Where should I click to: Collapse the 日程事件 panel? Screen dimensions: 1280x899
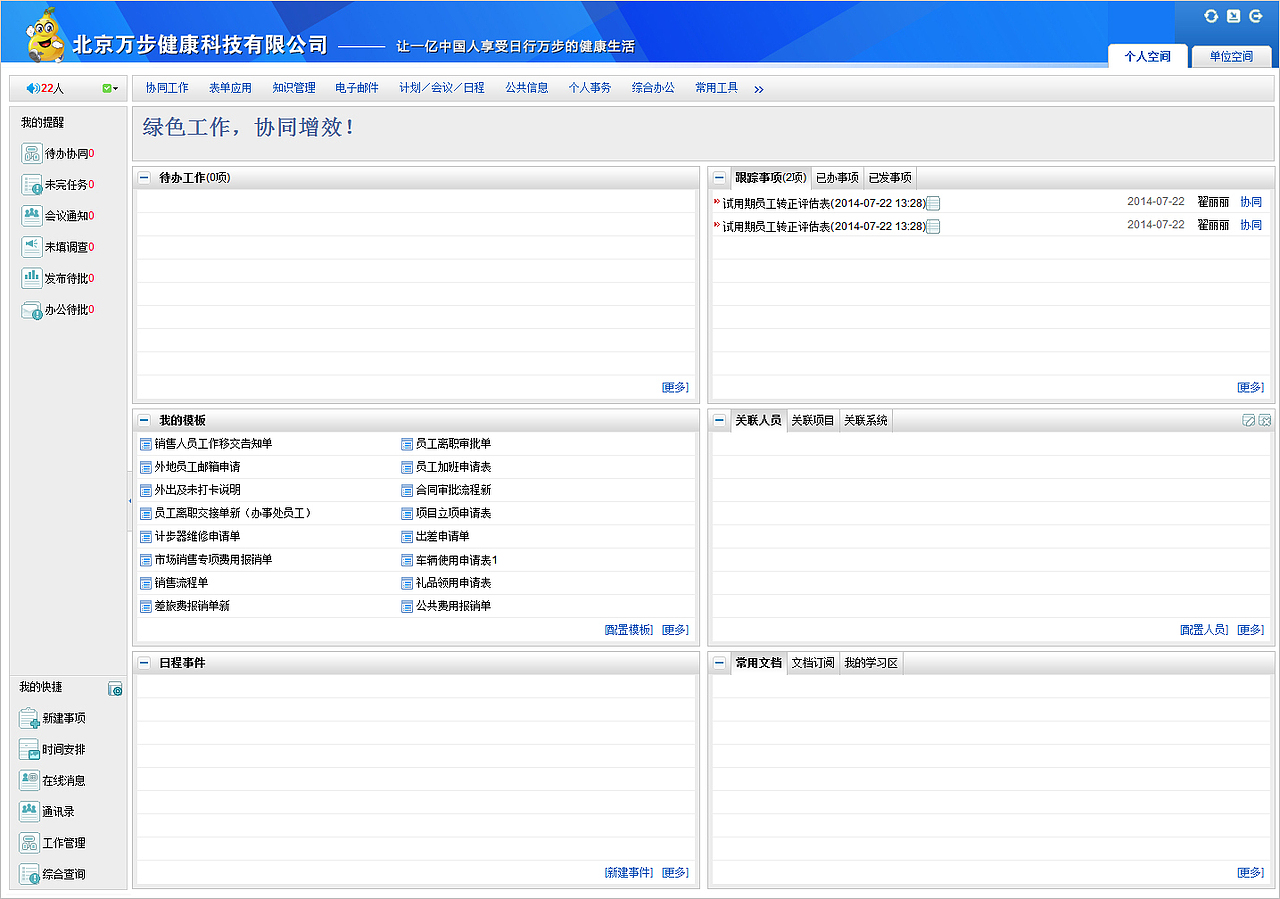(x=144, y=663)
